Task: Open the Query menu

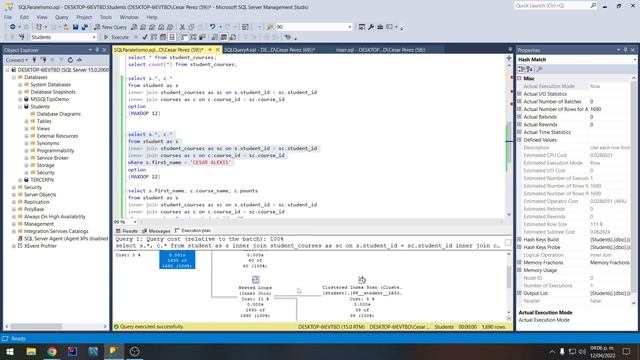Action: tap(62, 17)
